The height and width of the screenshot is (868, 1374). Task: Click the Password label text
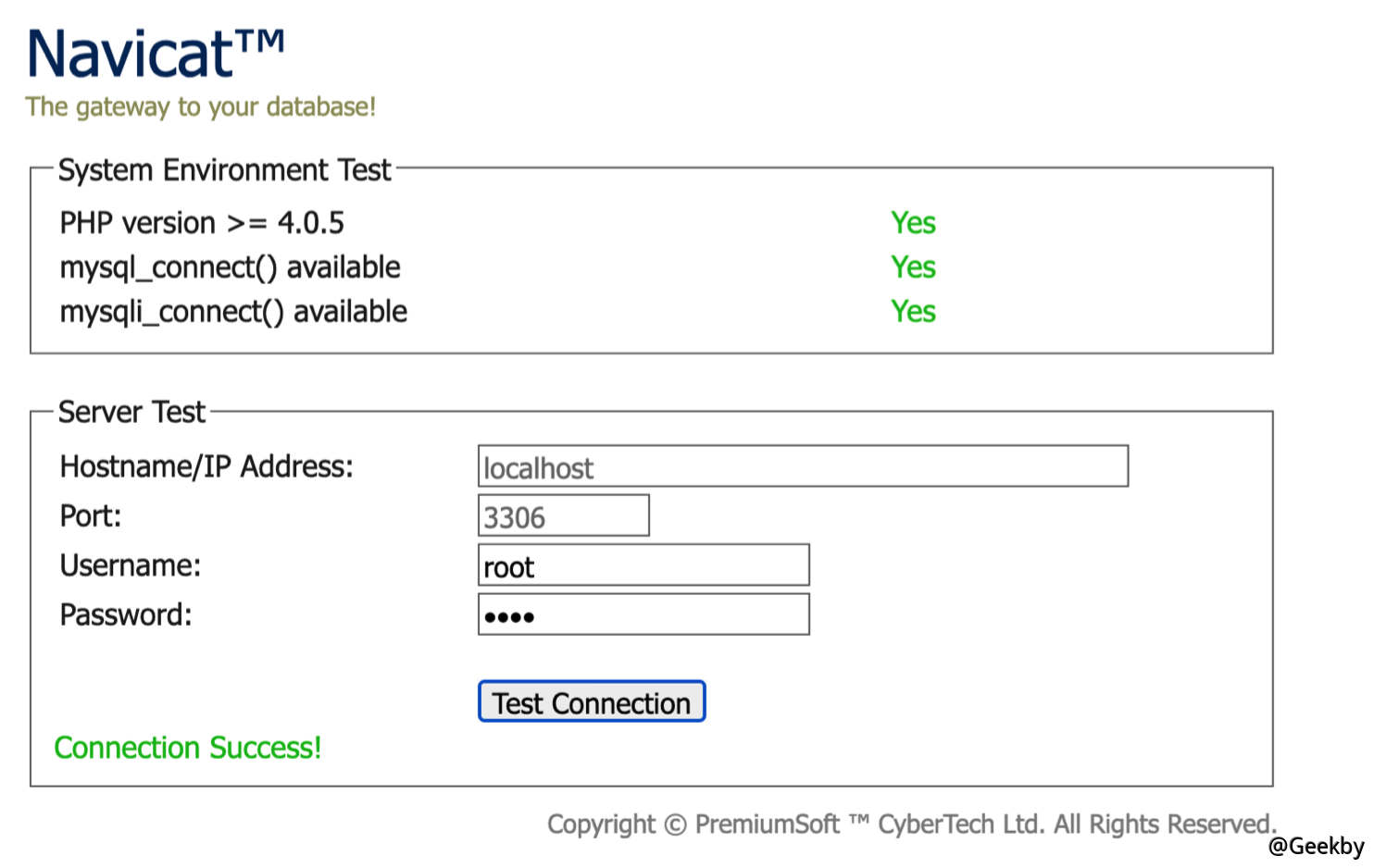126,615
